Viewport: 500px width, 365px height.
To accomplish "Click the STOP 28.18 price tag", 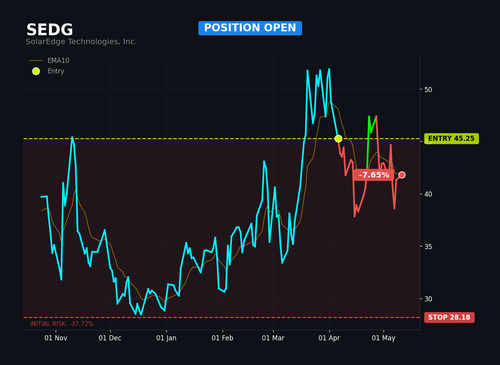I will click(x=449, y=317).
